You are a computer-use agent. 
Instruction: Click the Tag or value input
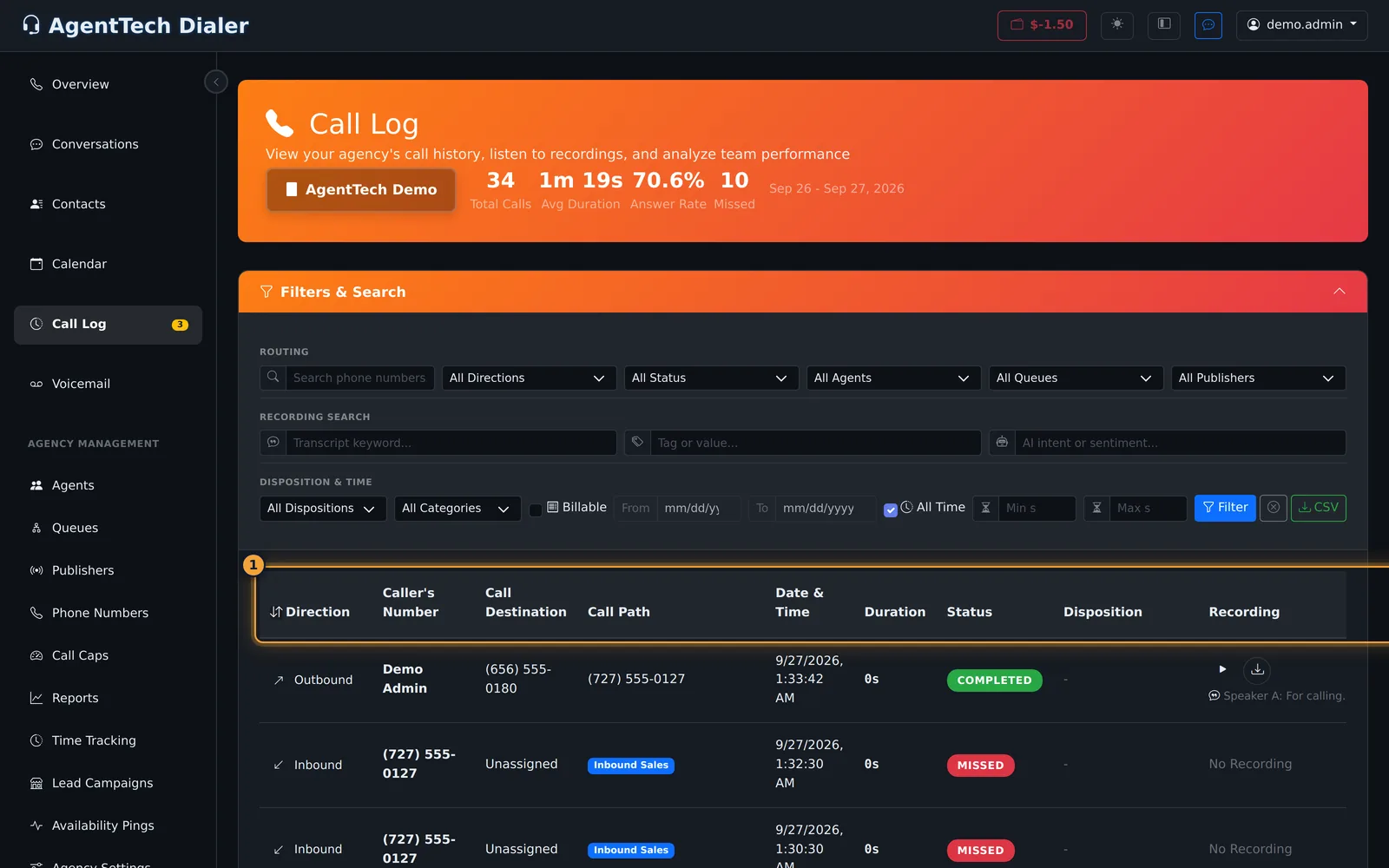(815, 443)
